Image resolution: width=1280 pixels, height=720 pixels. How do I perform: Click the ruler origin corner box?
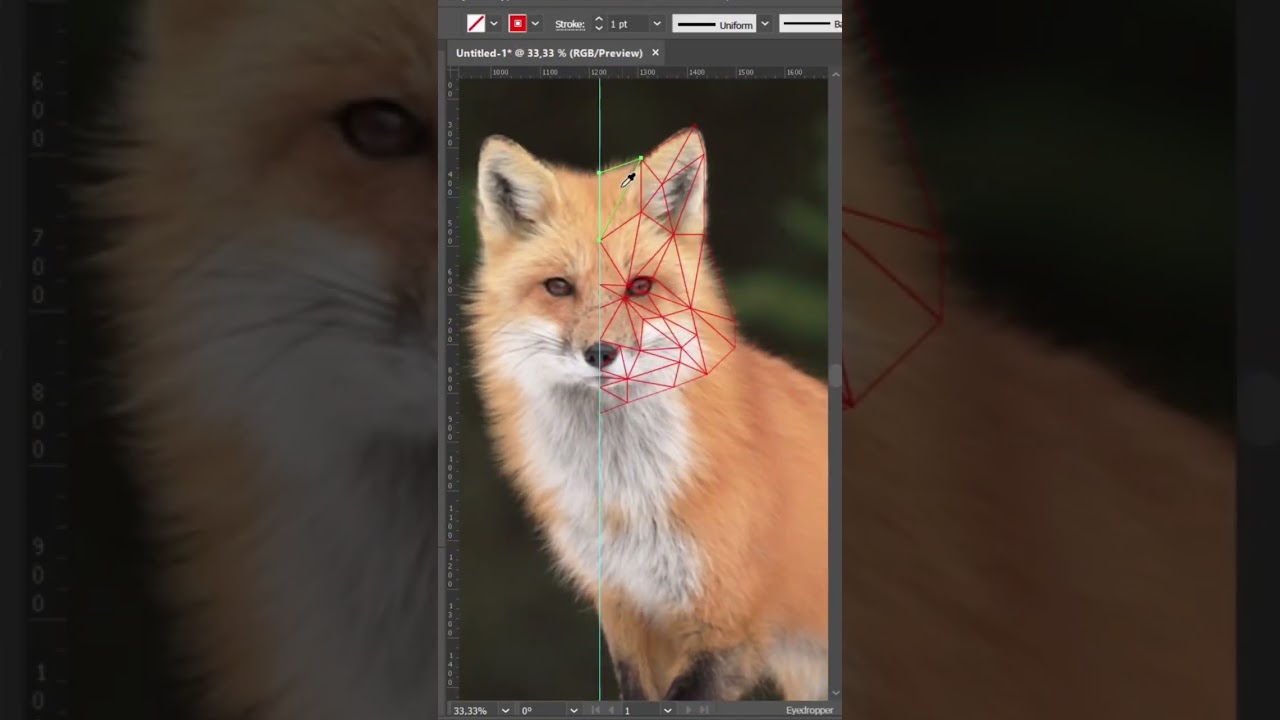pyautogui.click(x=453, y=73)
